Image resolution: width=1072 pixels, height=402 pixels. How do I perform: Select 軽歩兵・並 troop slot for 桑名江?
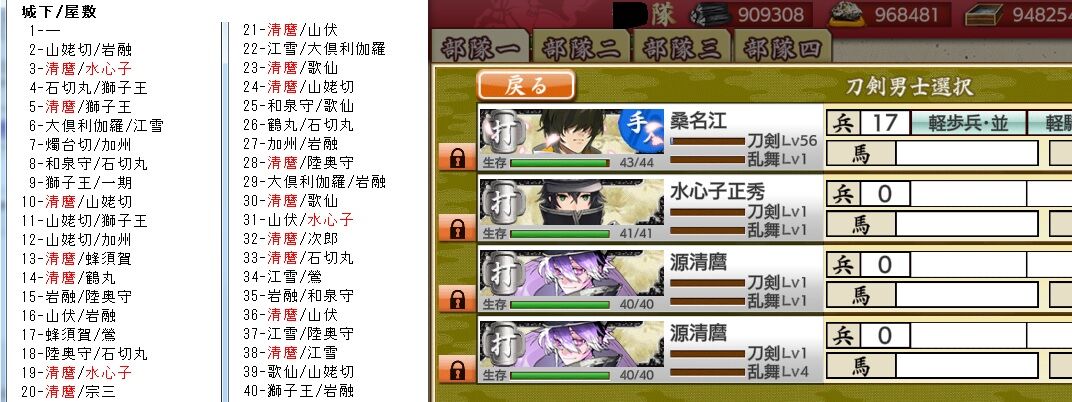(968, 124)
